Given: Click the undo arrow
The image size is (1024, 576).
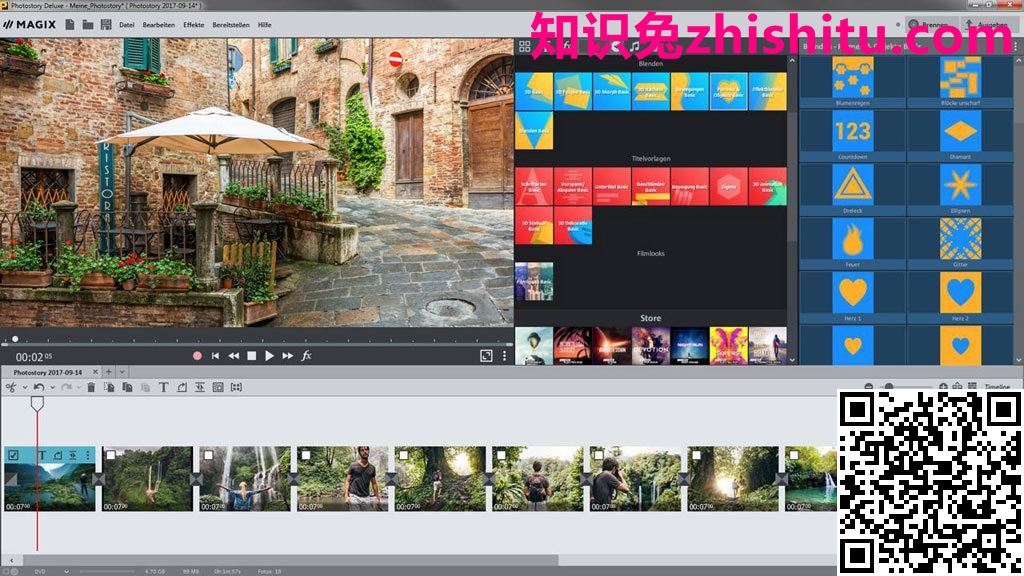Looking at the screenshot, I should point(39,387).
